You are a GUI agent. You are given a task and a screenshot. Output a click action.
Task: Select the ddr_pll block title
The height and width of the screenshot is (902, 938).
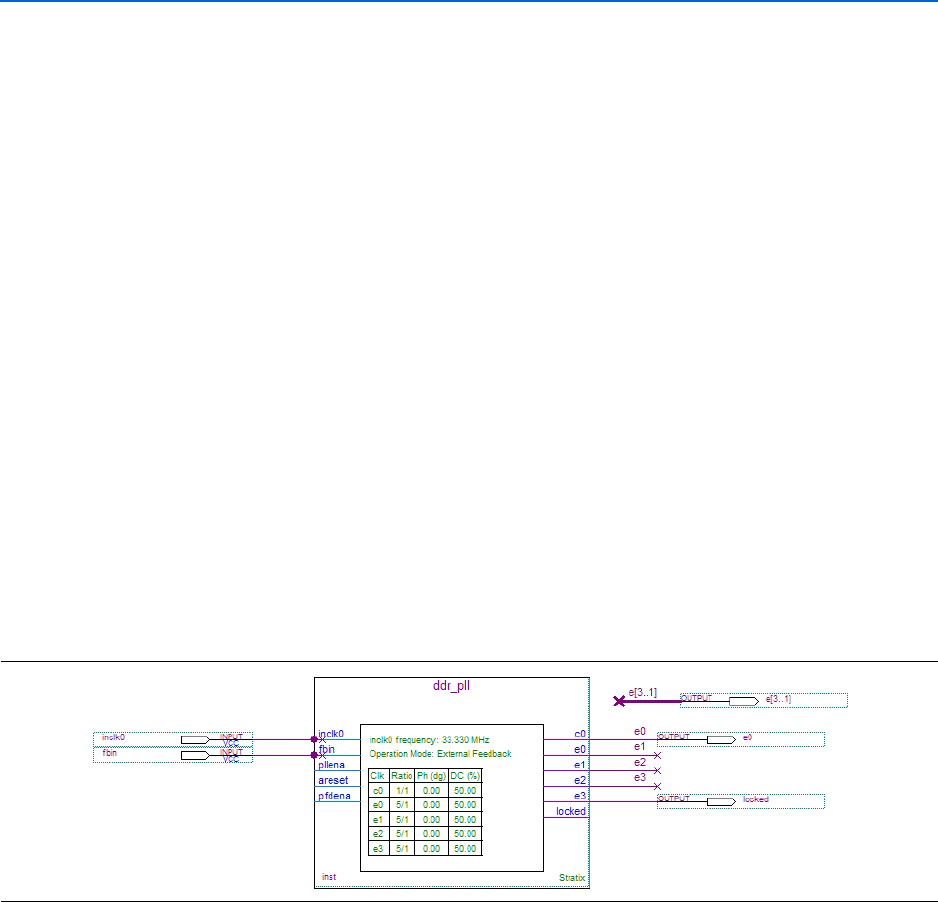tap(451, 686)
